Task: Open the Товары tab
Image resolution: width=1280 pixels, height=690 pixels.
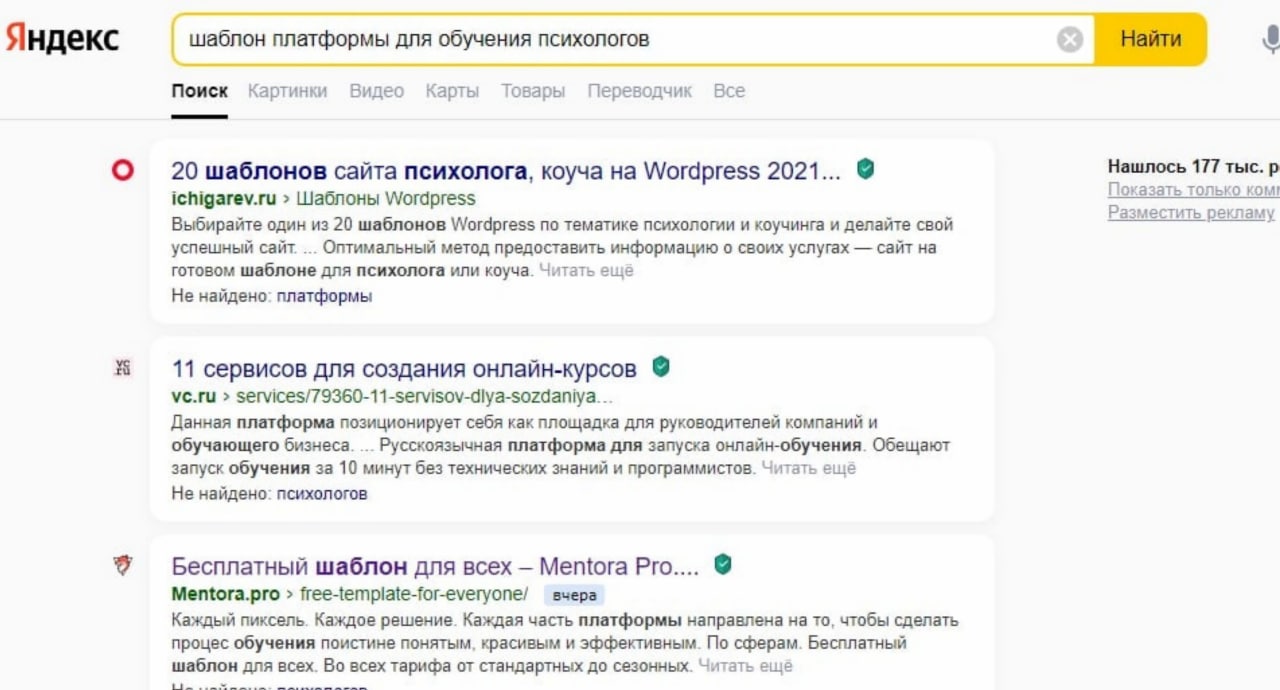Action: (533, 91)
